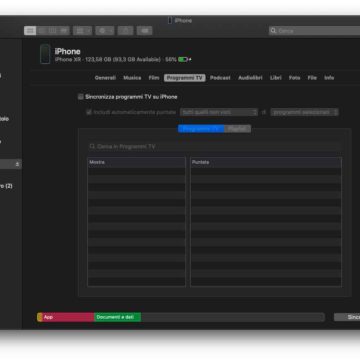
Task: Switch Finder to icon view
Action: click(x=30, y=31)
